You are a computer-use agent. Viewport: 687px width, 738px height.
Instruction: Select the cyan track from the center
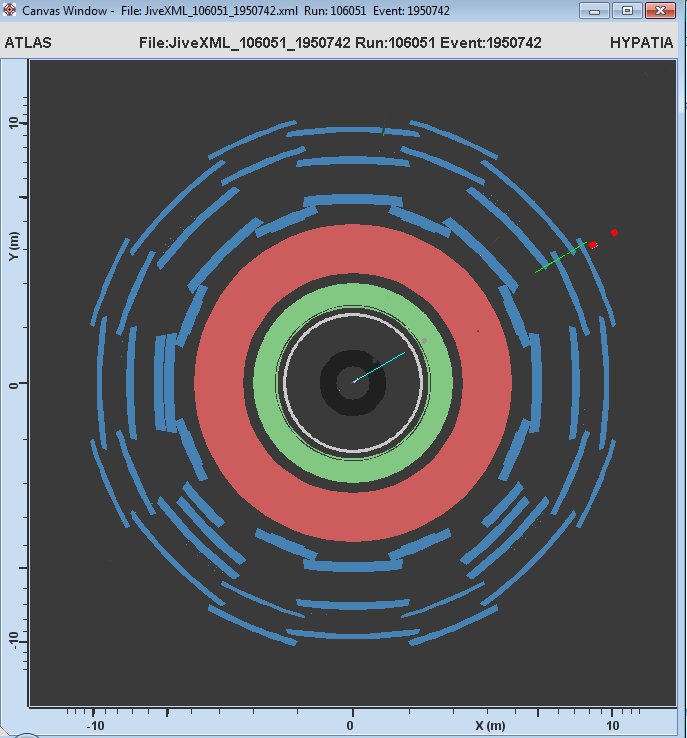coord(380,367)
